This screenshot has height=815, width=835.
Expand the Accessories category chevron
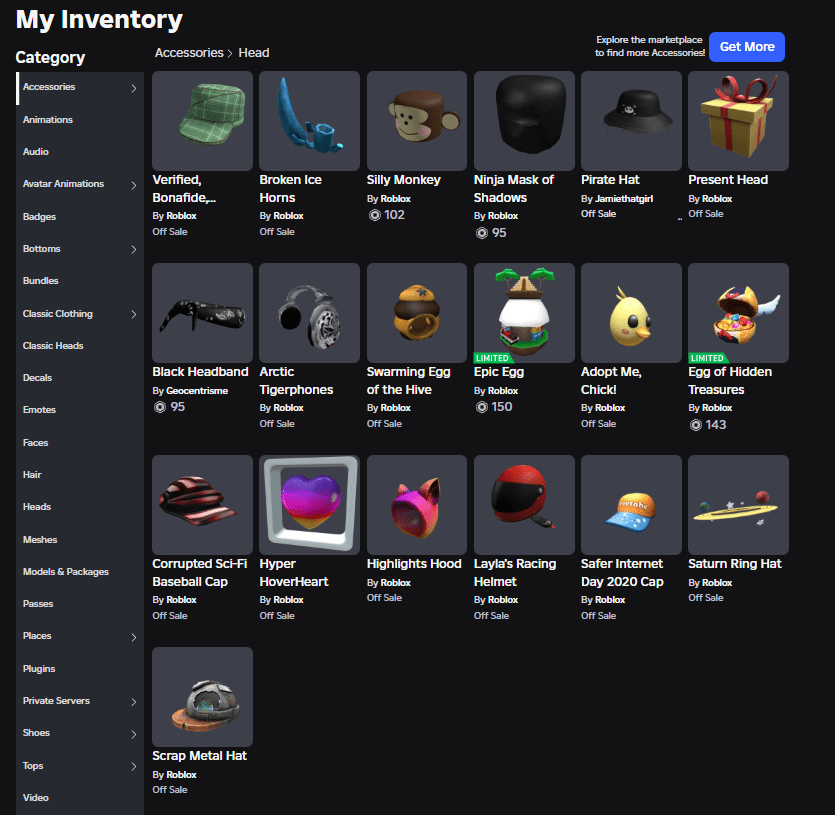134,88
